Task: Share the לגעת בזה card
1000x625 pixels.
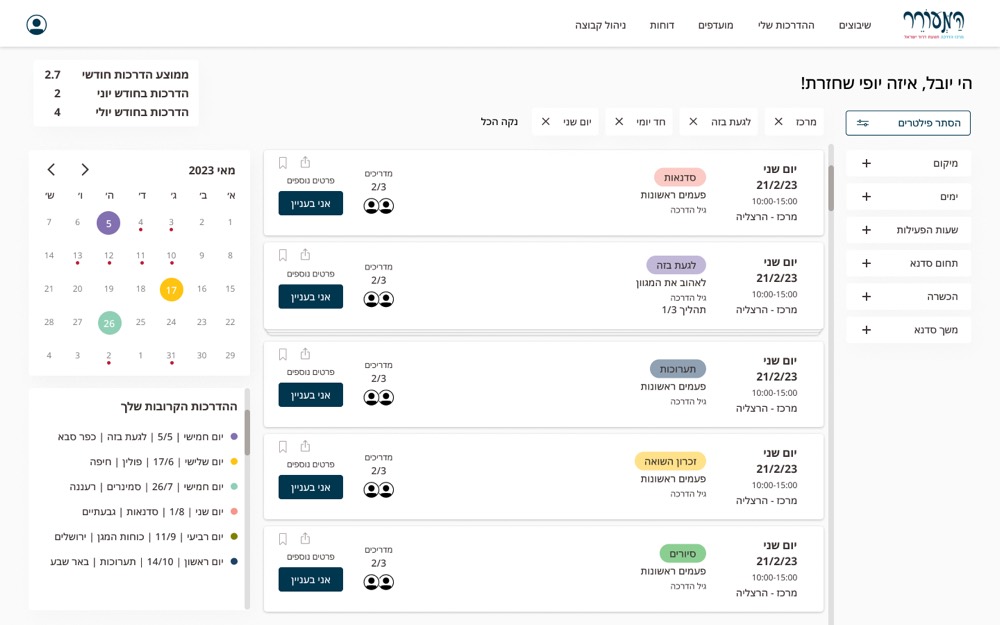Action: (x=305, y=254)
